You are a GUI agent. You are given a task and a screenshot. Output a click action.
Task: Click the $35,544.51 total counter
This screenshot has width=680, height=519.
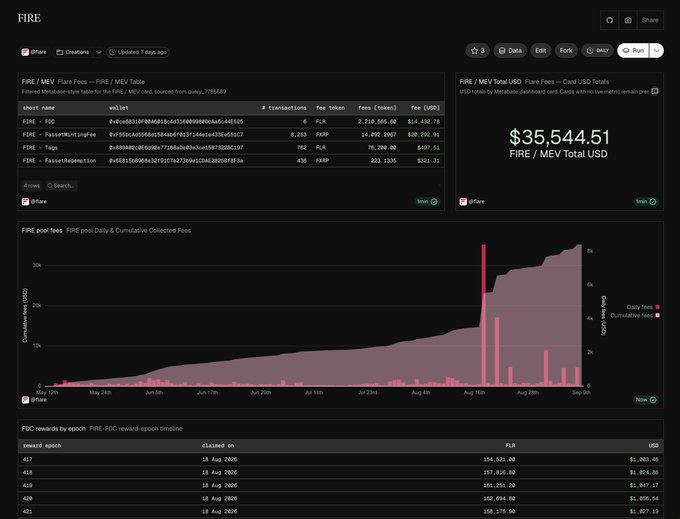(x=559, y=137)
